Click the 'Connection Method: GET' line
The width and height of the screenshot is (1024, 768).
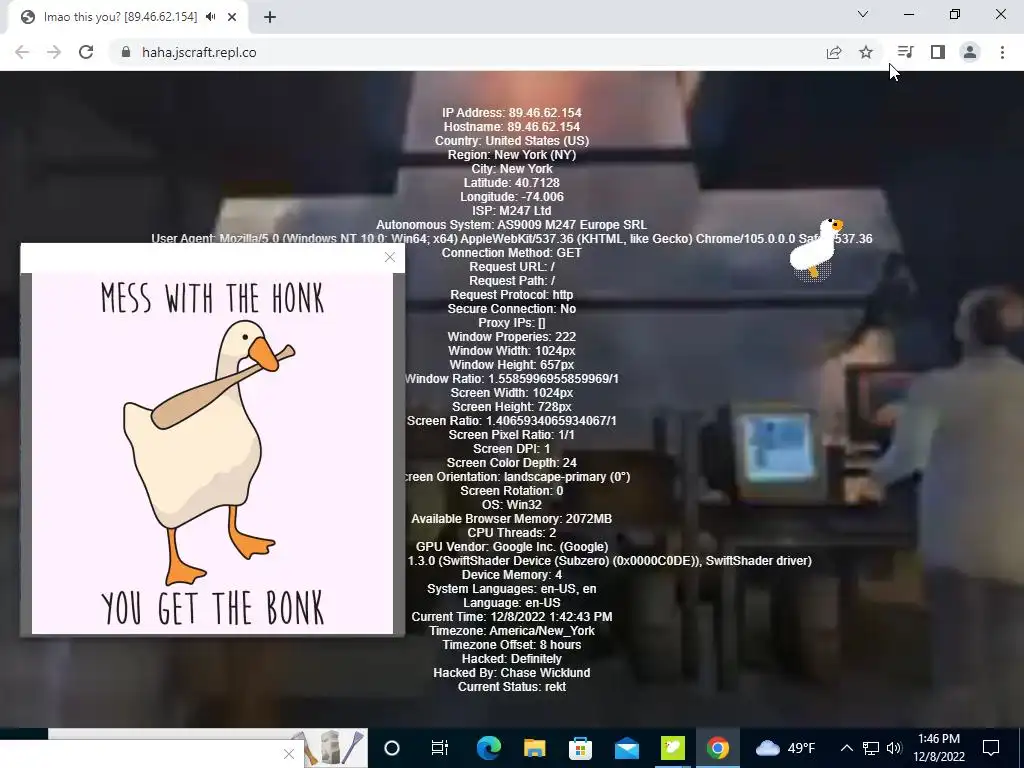click(512, 253)
